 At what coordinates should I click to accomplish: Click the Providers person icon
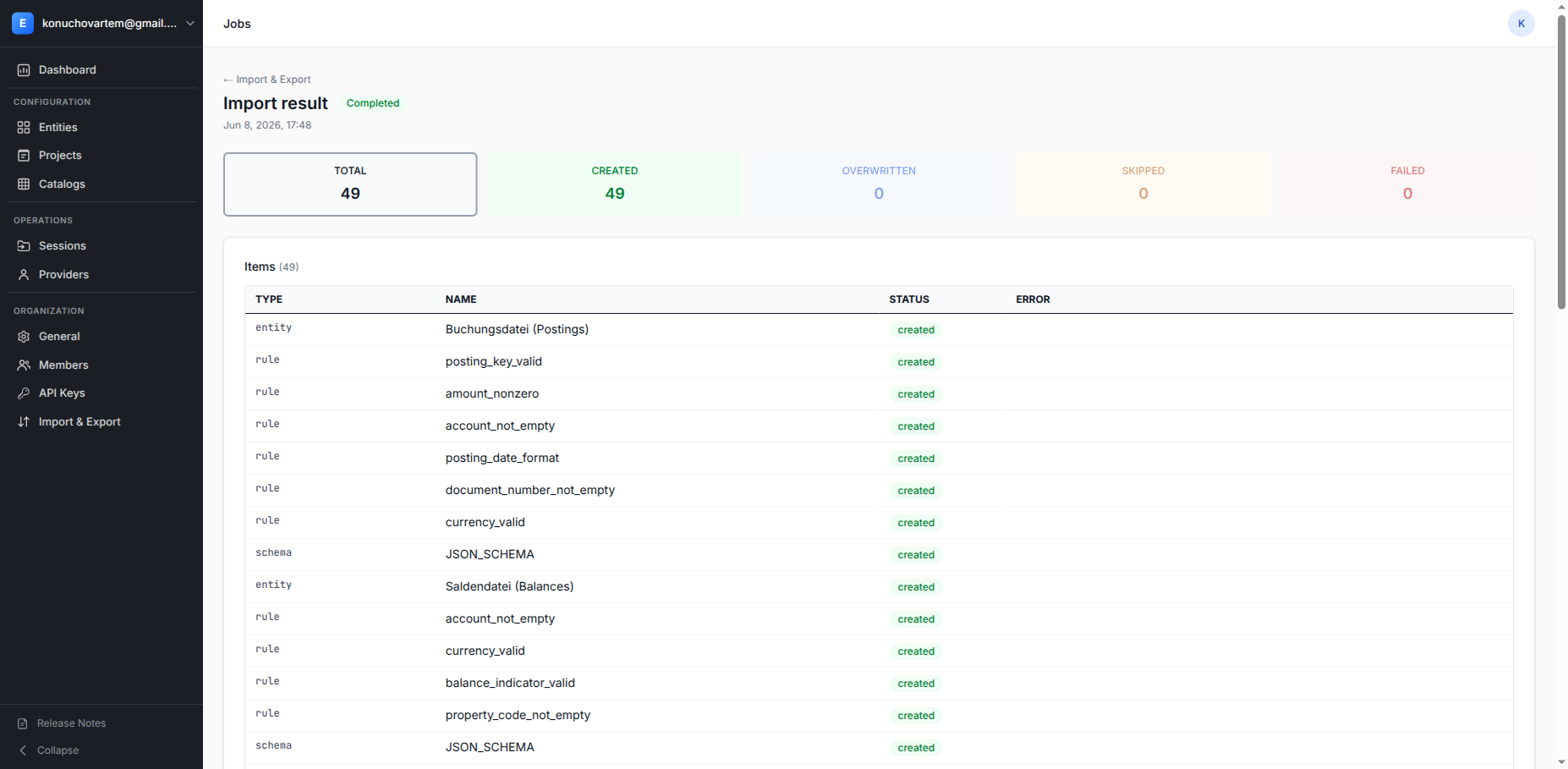click(x=24, y=275)
